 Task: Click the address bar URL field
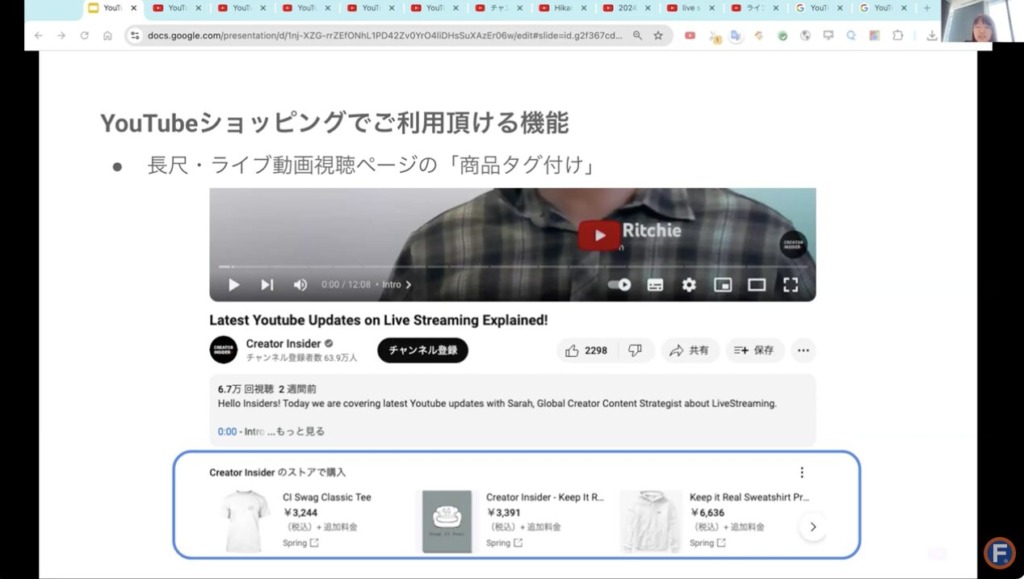point(385,35)
